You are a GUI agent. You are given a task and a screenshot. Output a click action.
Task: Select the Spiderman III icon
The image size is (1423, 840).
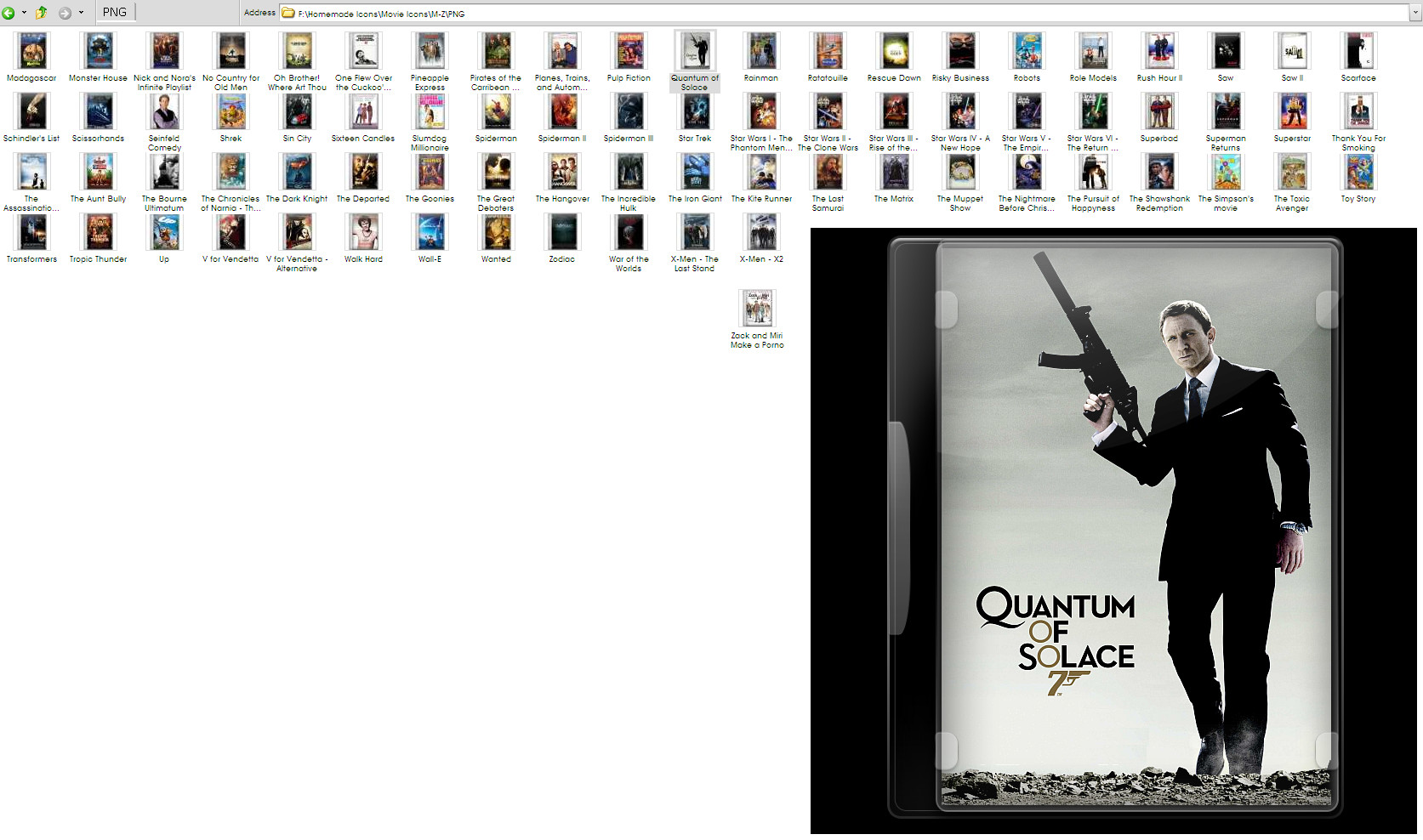point(629,111)
